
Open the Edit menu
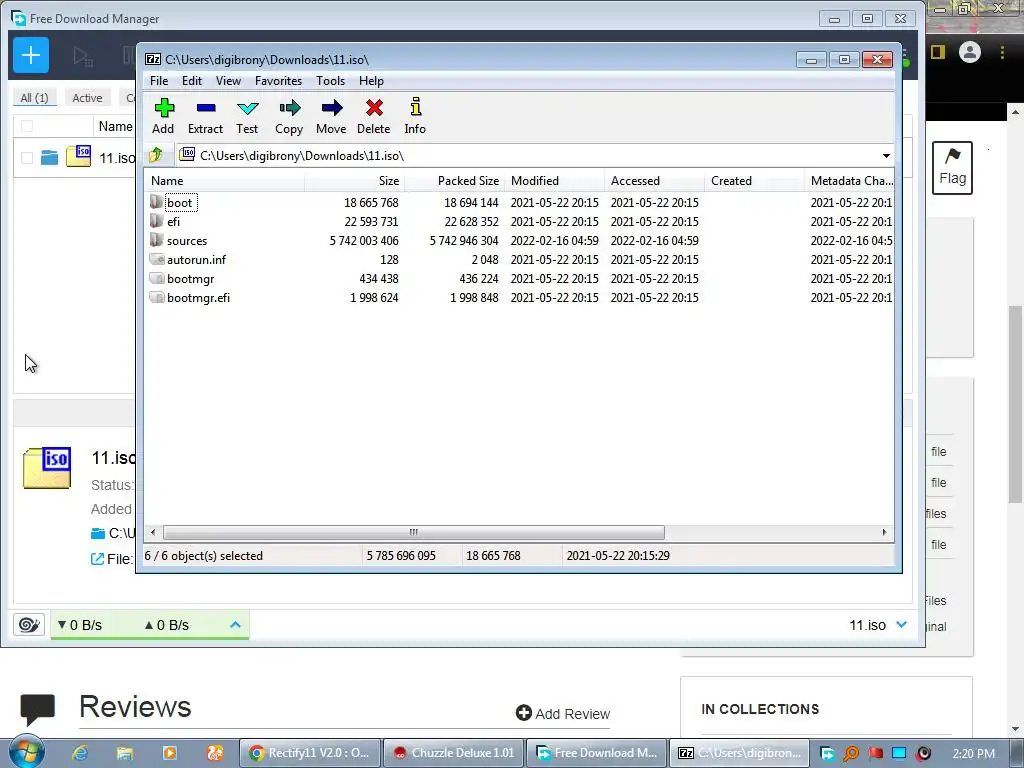(x=191, y=81)
